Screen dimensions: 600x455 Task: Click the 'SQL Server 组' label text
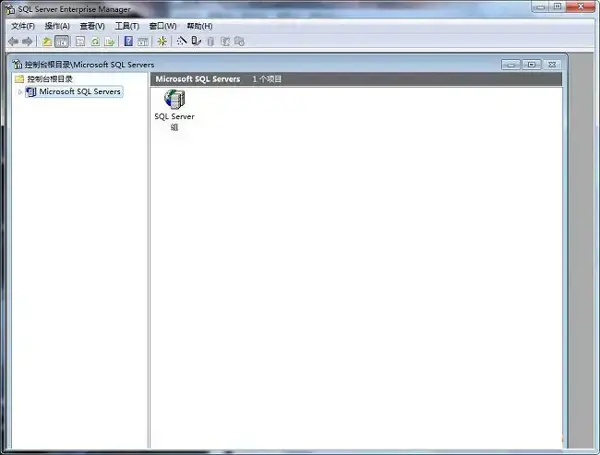174,122
